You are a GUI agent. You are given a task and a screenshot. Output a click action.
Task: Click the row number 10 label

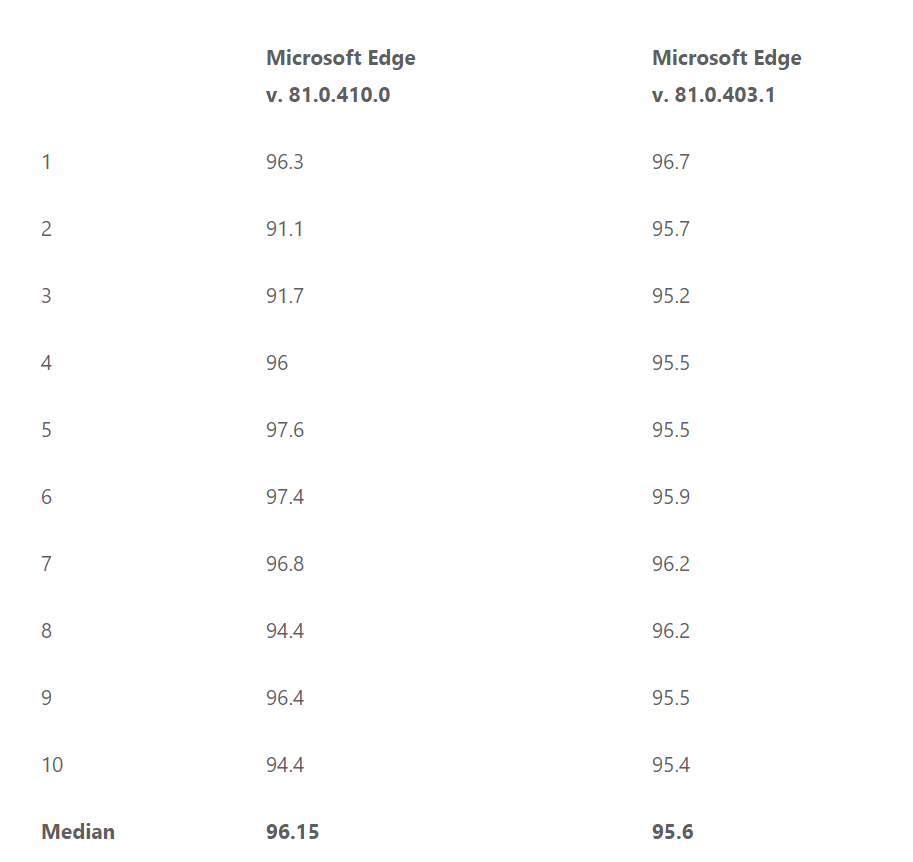point(52,765)
